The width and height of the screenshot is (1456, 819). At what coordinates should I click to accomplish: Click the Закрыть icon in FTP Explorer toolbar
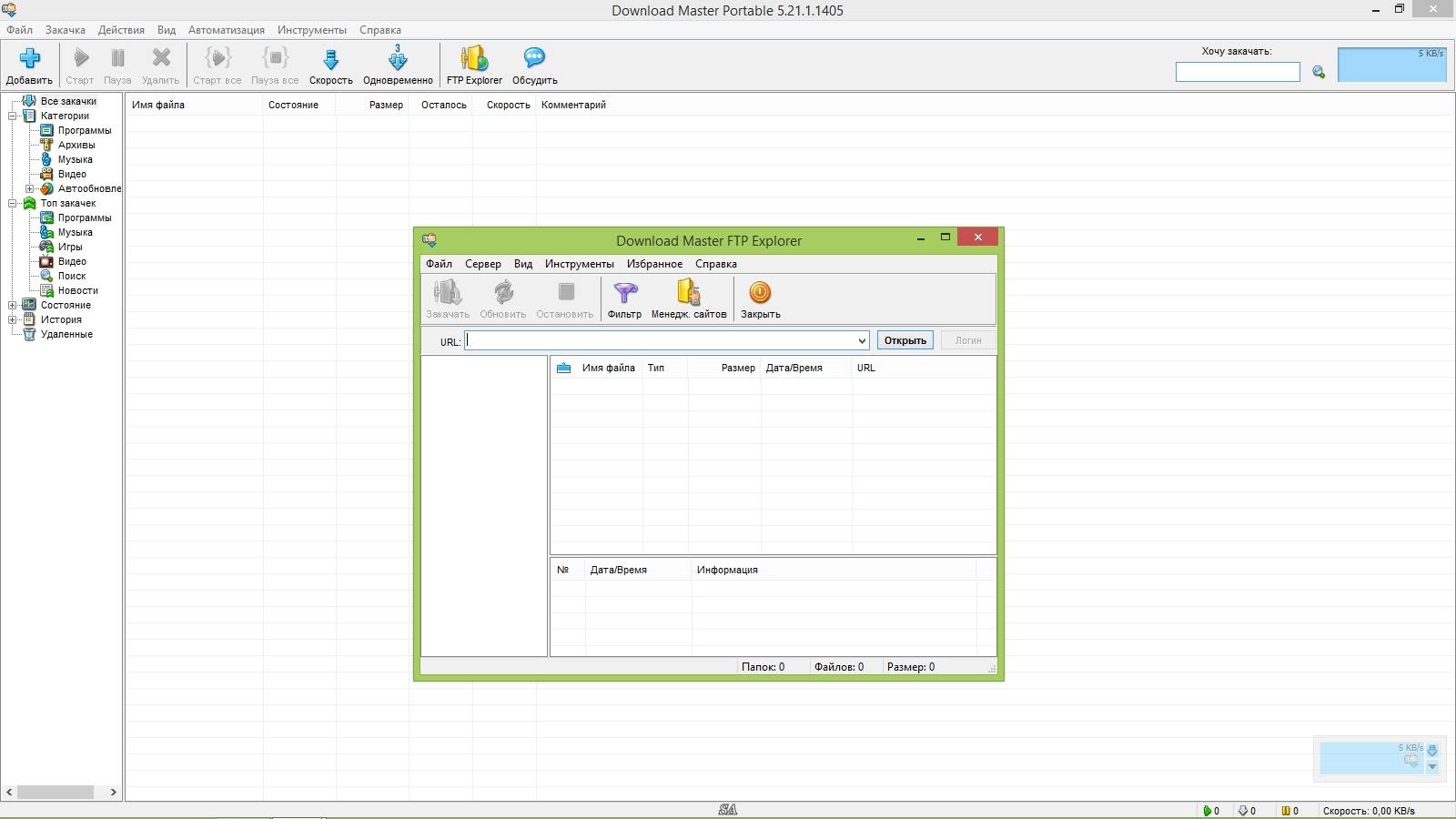(760, 292)
